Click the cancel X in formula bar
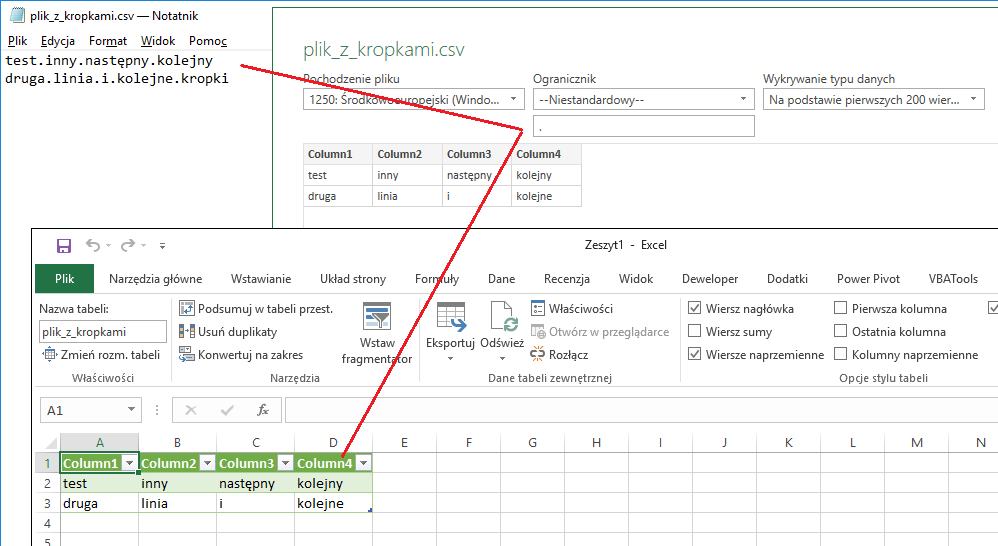Screen dimensions: 998x546 [x=190, y=410]
